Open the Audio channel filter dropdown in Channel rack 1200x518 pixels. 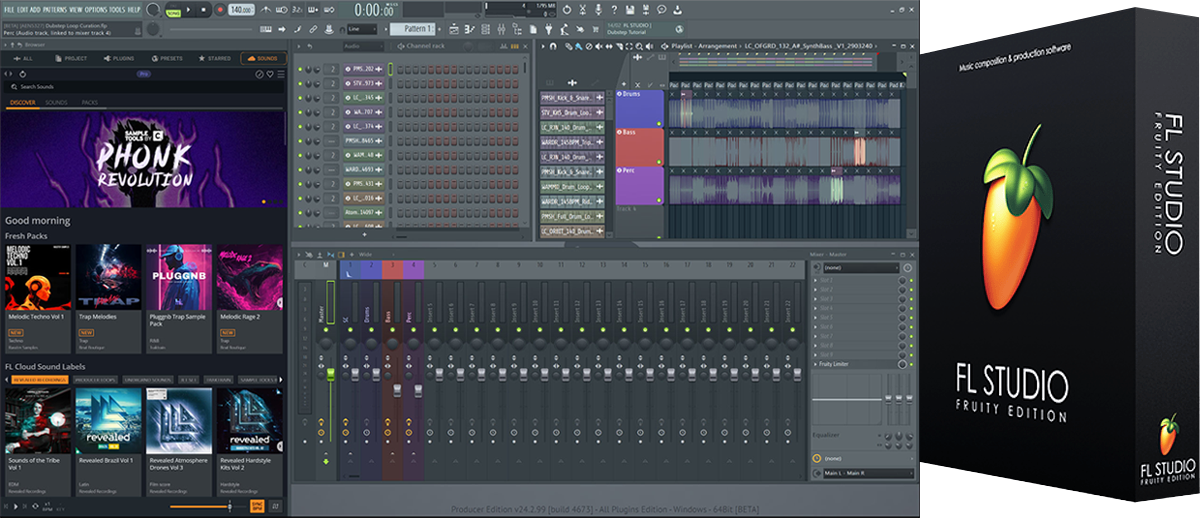pos(362,46)
